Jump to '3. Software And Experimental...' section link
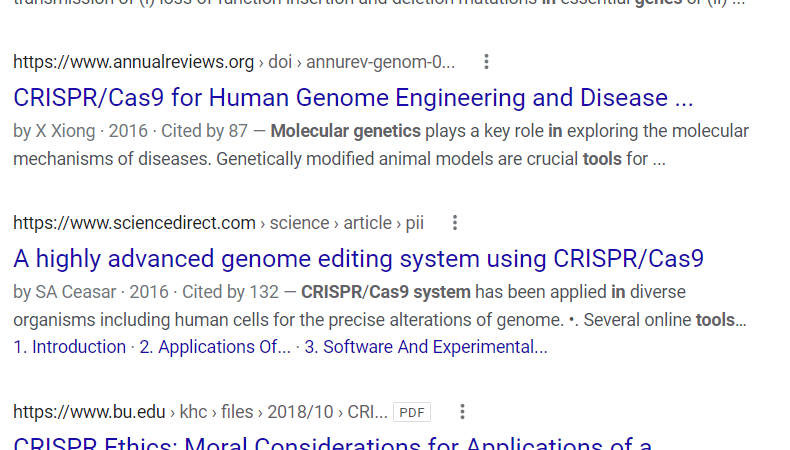 click(x=426, y=347)
